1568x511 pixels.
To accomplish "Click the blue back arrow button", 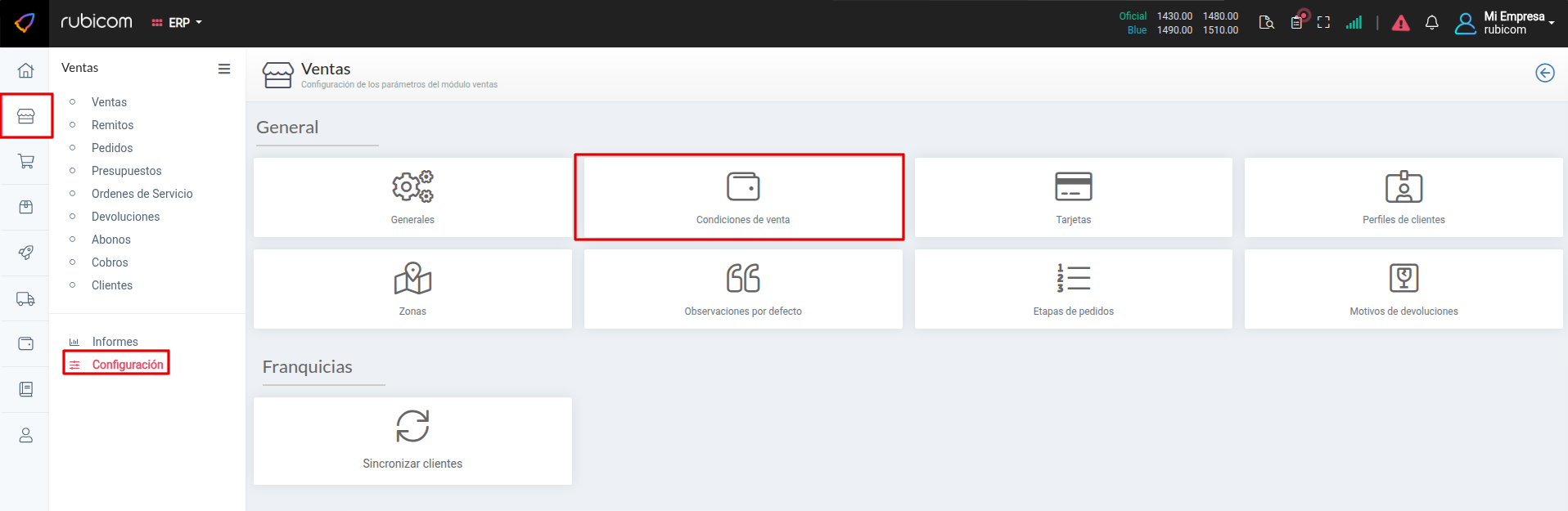I will [1544, 73].
